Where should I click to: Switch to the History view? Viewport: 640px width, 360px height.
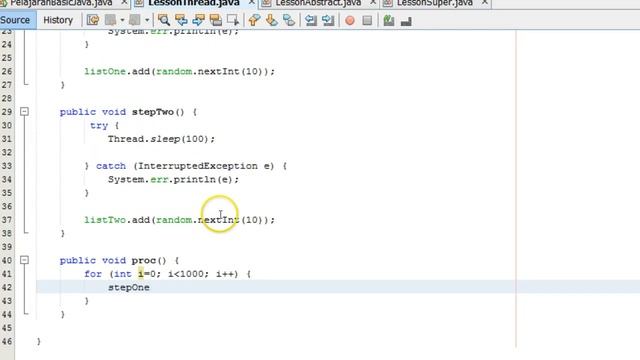click(58, 20)
